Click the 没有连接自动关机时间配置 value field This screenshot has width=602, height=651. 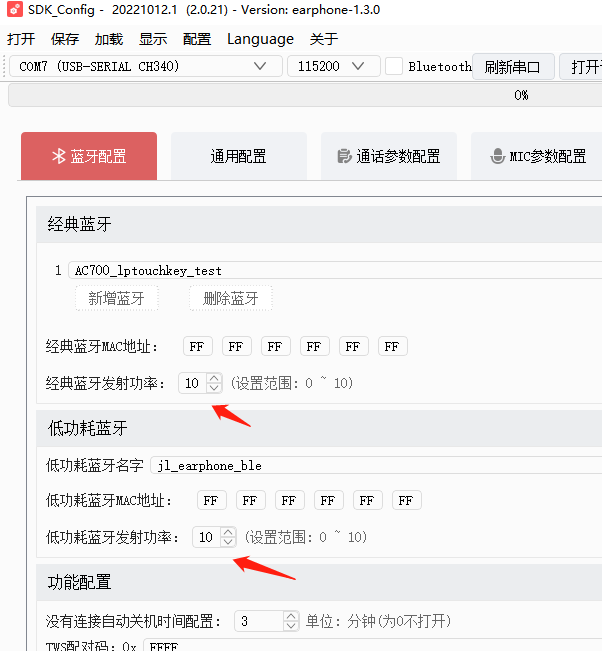(x=259, y=621)
